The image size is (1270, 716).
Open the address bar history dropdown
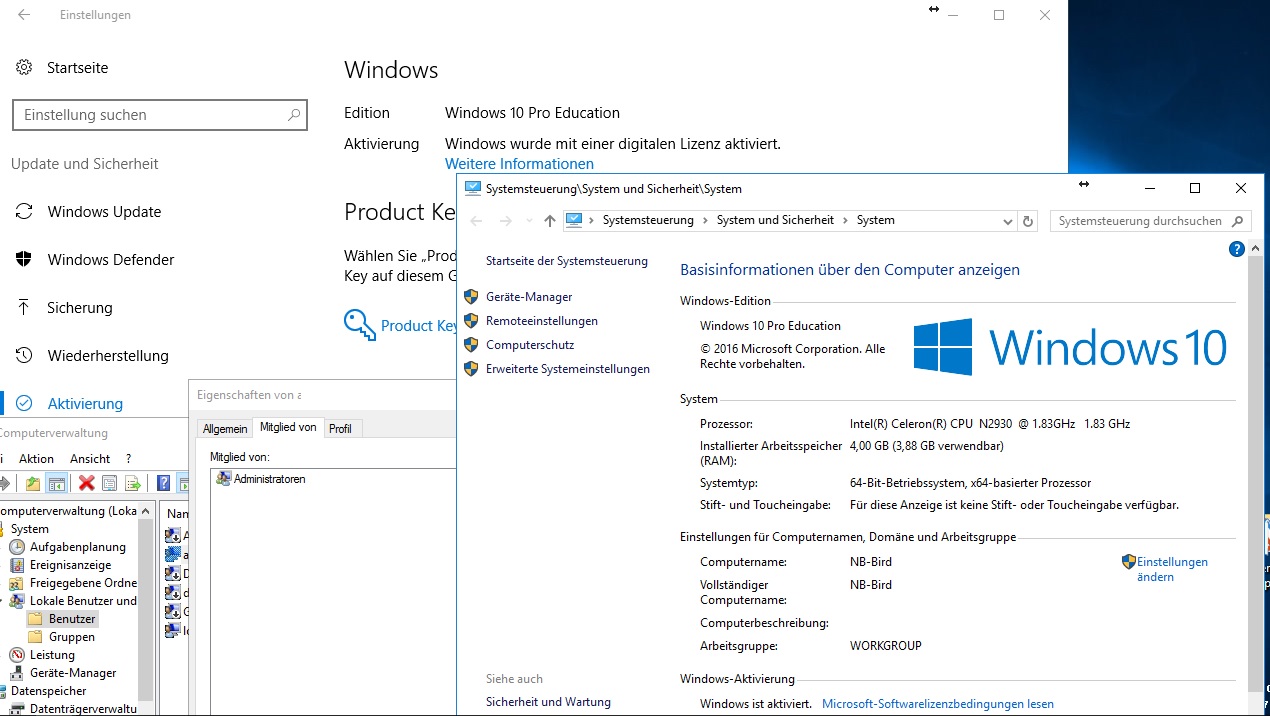point(1007,221)
